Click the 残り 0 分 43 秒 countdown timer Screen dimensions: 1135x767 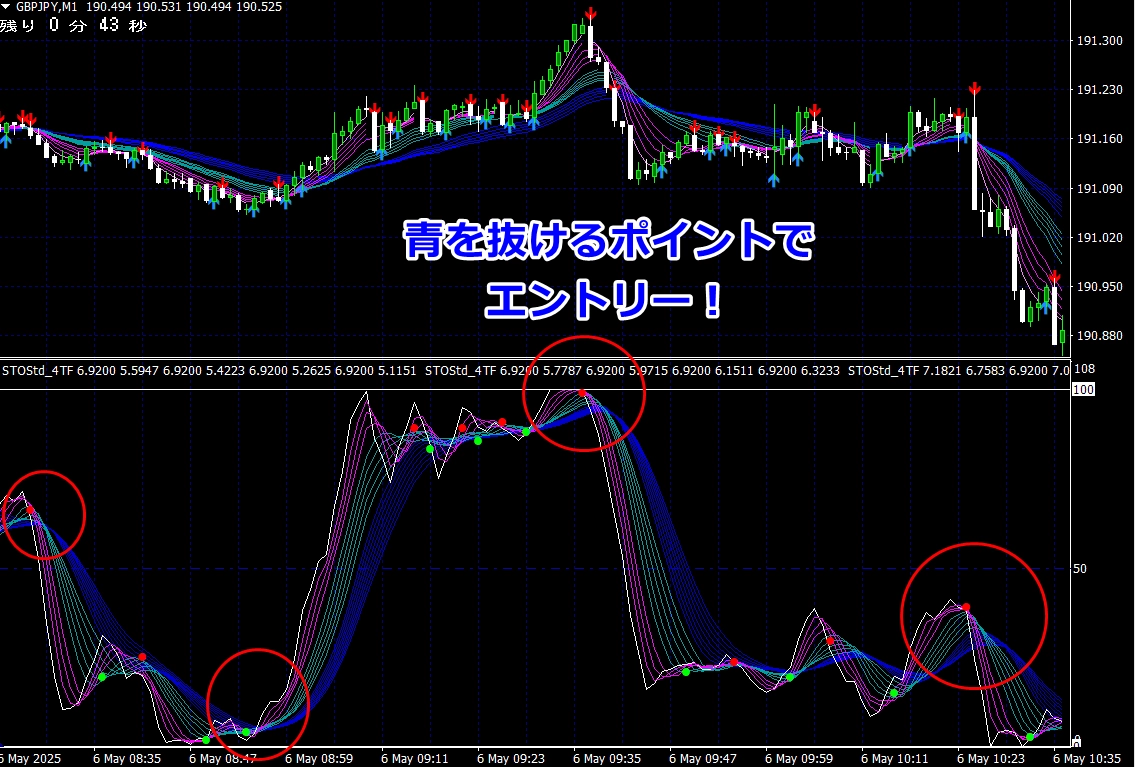point(73,26)
